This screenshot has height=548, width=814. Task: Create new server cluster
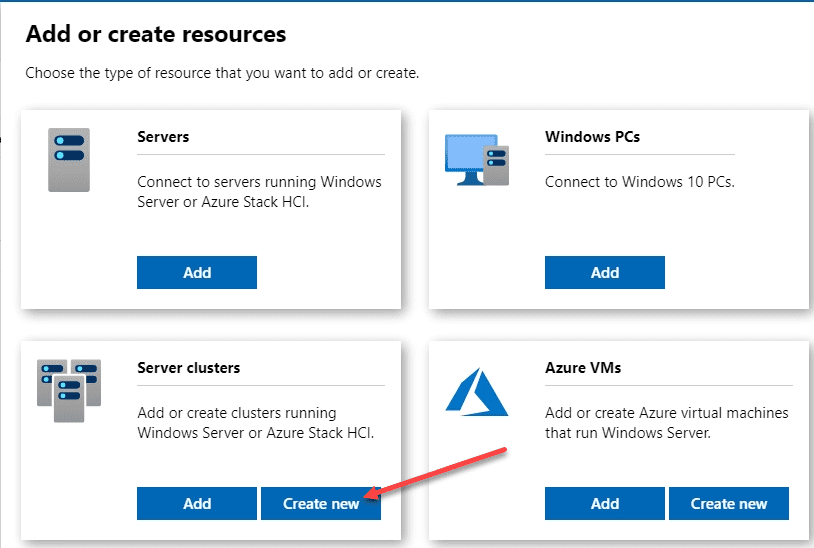click(320, 504)
